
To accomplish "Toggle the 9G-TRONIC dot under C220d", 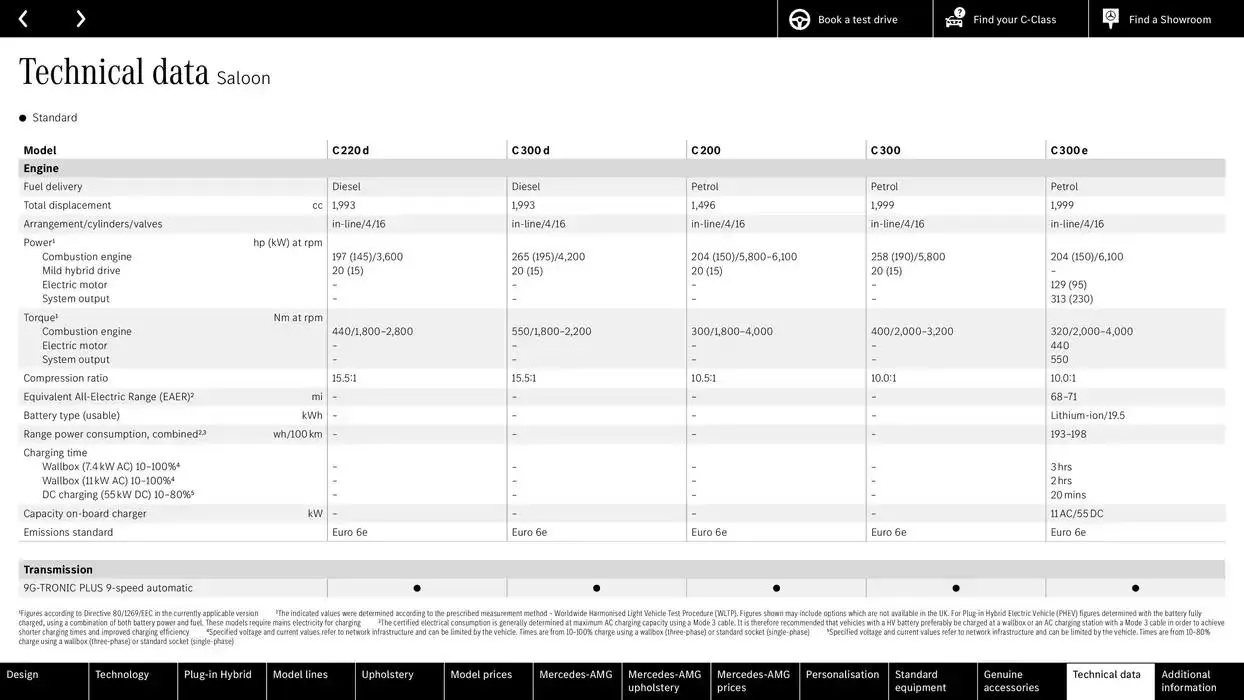I will (416, 587).
